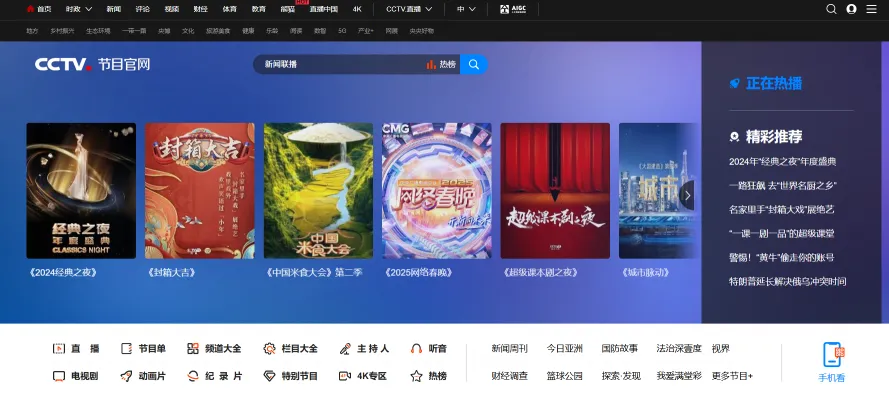Open the 新闻 menu item
This screenshot has width=889, height=412.
pos(113,9)
